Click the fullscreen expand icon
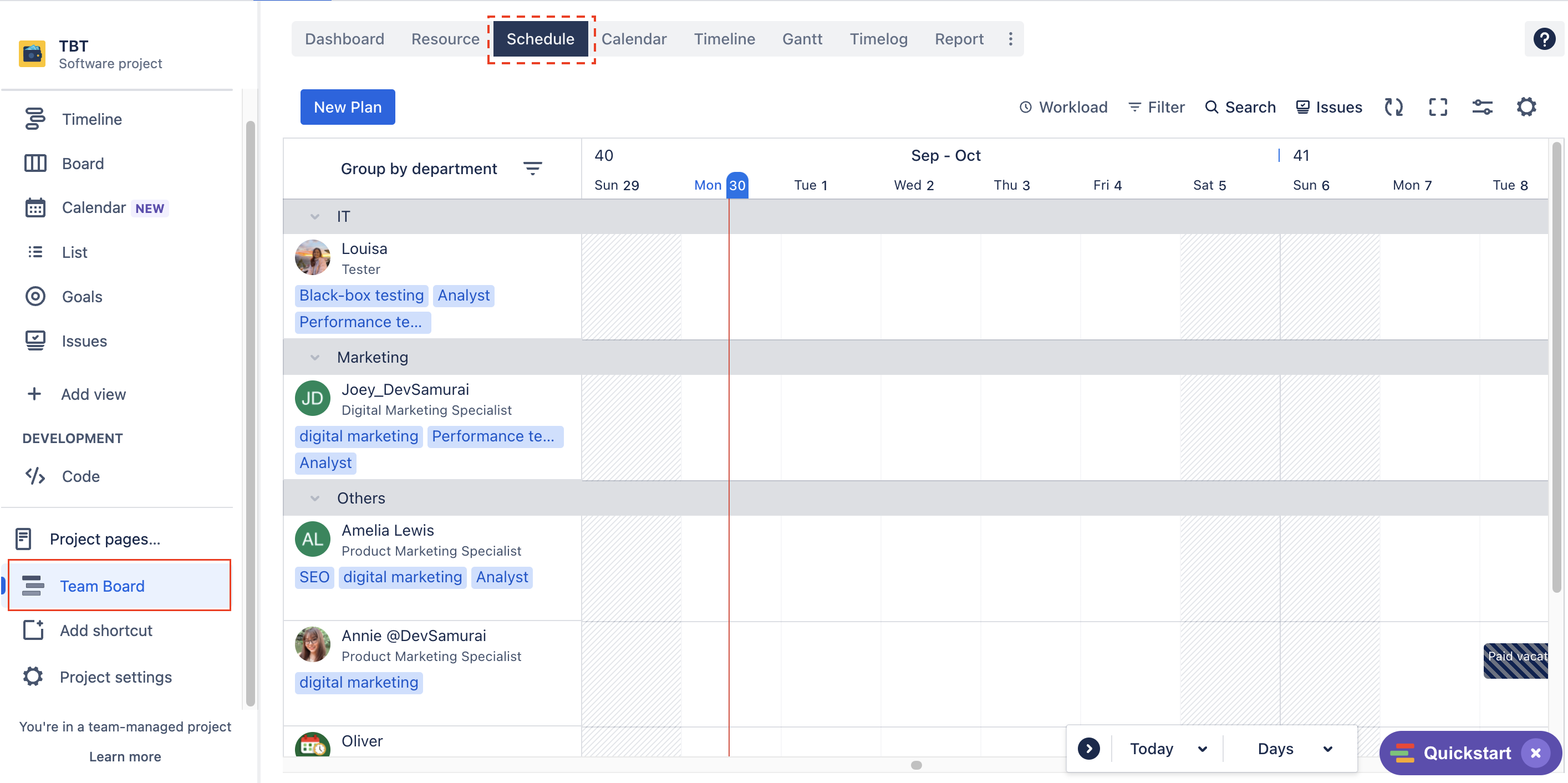 tap(1438, 107)
